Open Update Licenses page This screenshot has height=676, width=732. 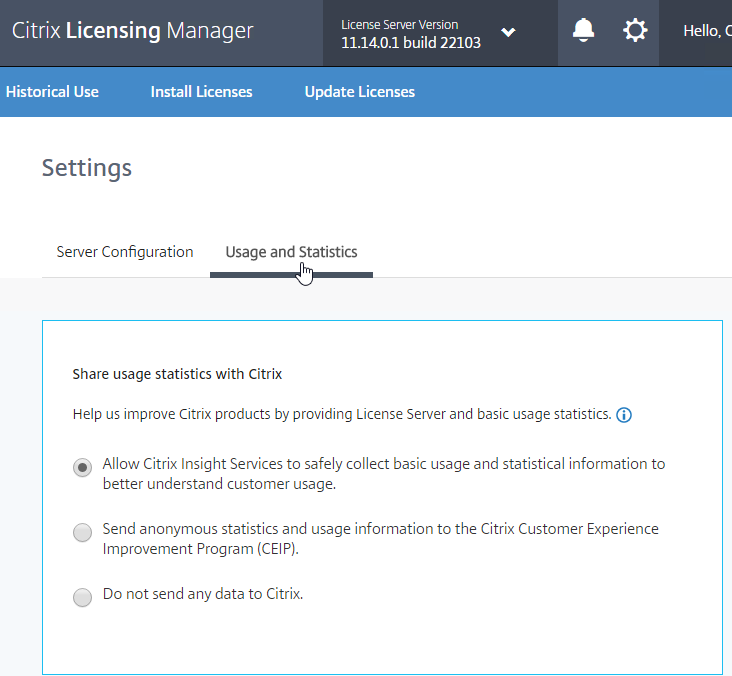click(x=359, y=92)
